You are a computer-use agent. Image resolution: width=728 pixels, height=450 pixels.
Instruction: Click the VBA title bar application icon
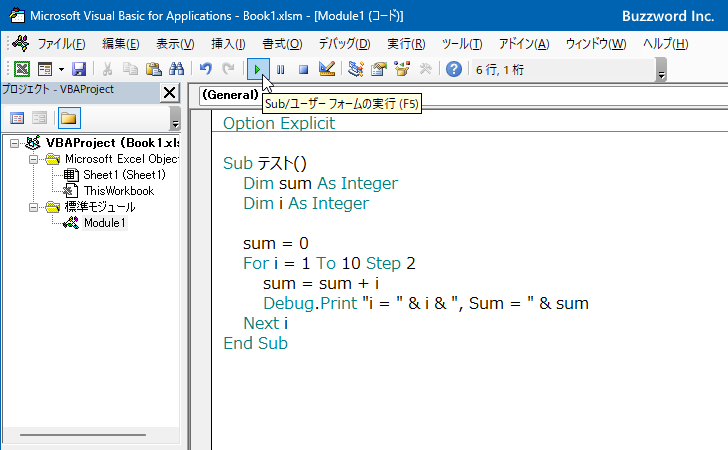click(17, 15)
